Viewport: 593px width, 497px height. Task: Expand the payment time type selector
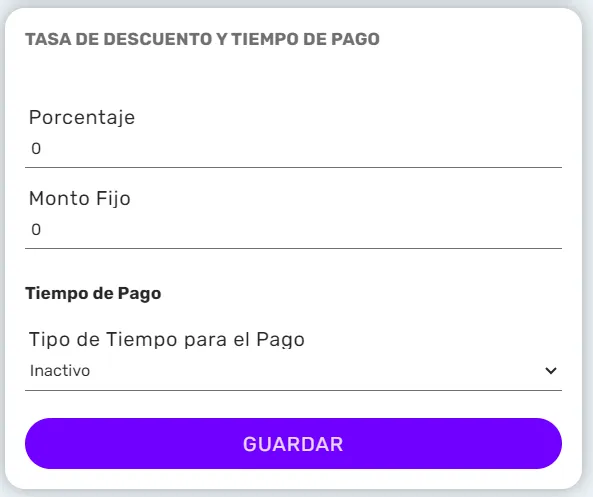point(293,371)
